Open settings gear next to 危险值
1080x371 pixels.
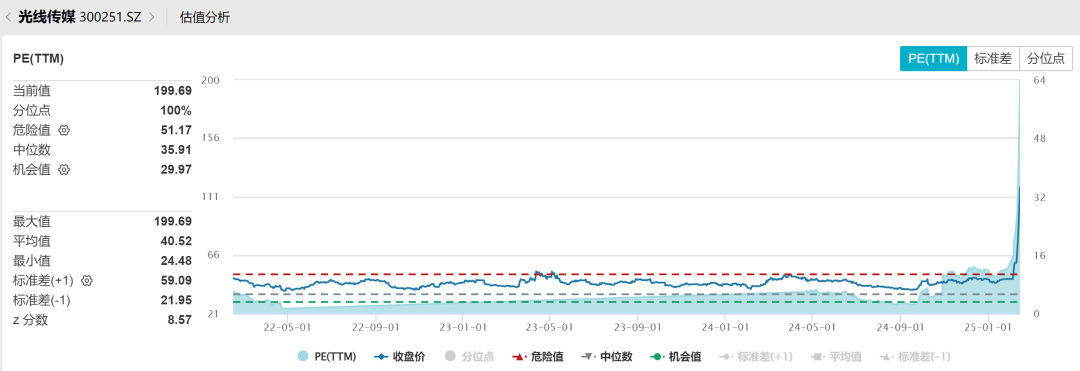tap(64, 130)
